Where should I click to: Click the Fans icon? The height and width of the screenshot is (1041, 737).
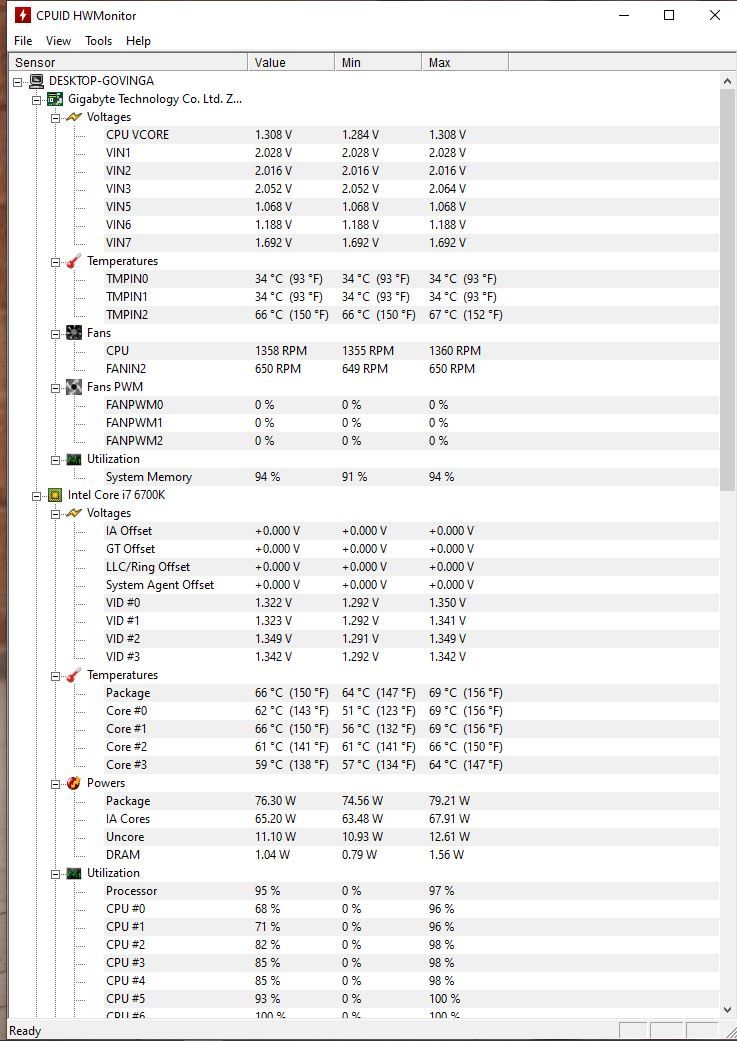74,333
